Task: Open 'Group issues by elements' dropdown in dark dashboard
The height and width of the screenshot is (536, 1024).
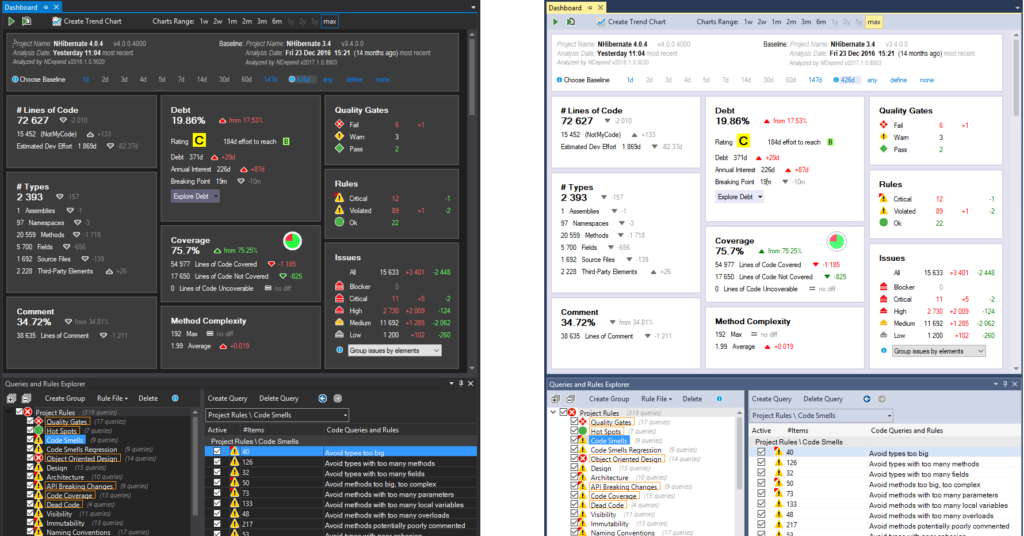Action: tap(393, 351)
